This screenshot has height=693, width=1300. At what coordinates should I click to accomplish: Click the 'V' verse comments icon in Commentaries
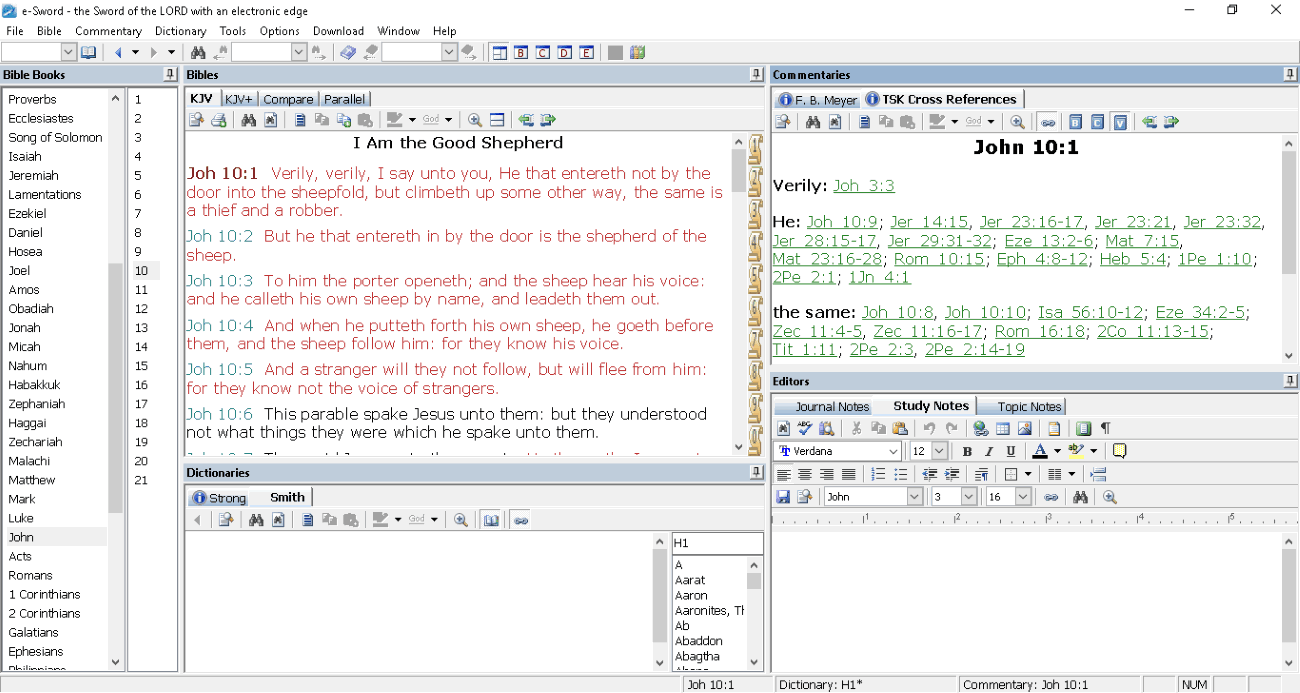(x=1120, y=122)
